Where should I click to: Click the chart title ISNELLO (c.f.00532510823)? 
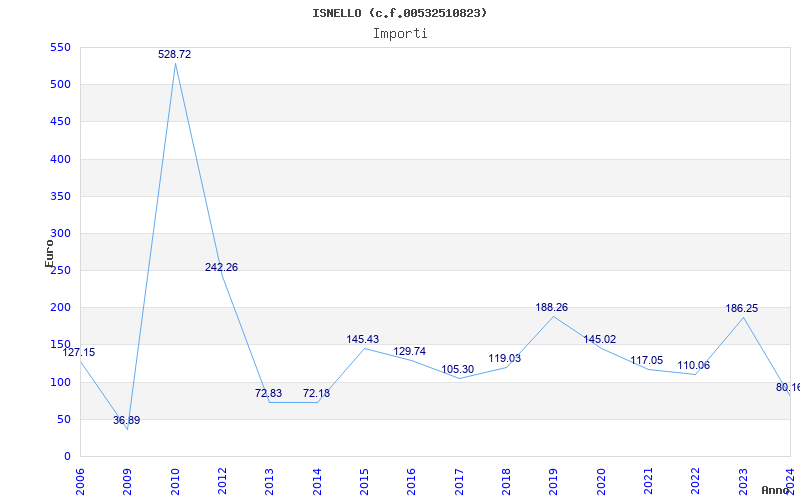[399, 13]
